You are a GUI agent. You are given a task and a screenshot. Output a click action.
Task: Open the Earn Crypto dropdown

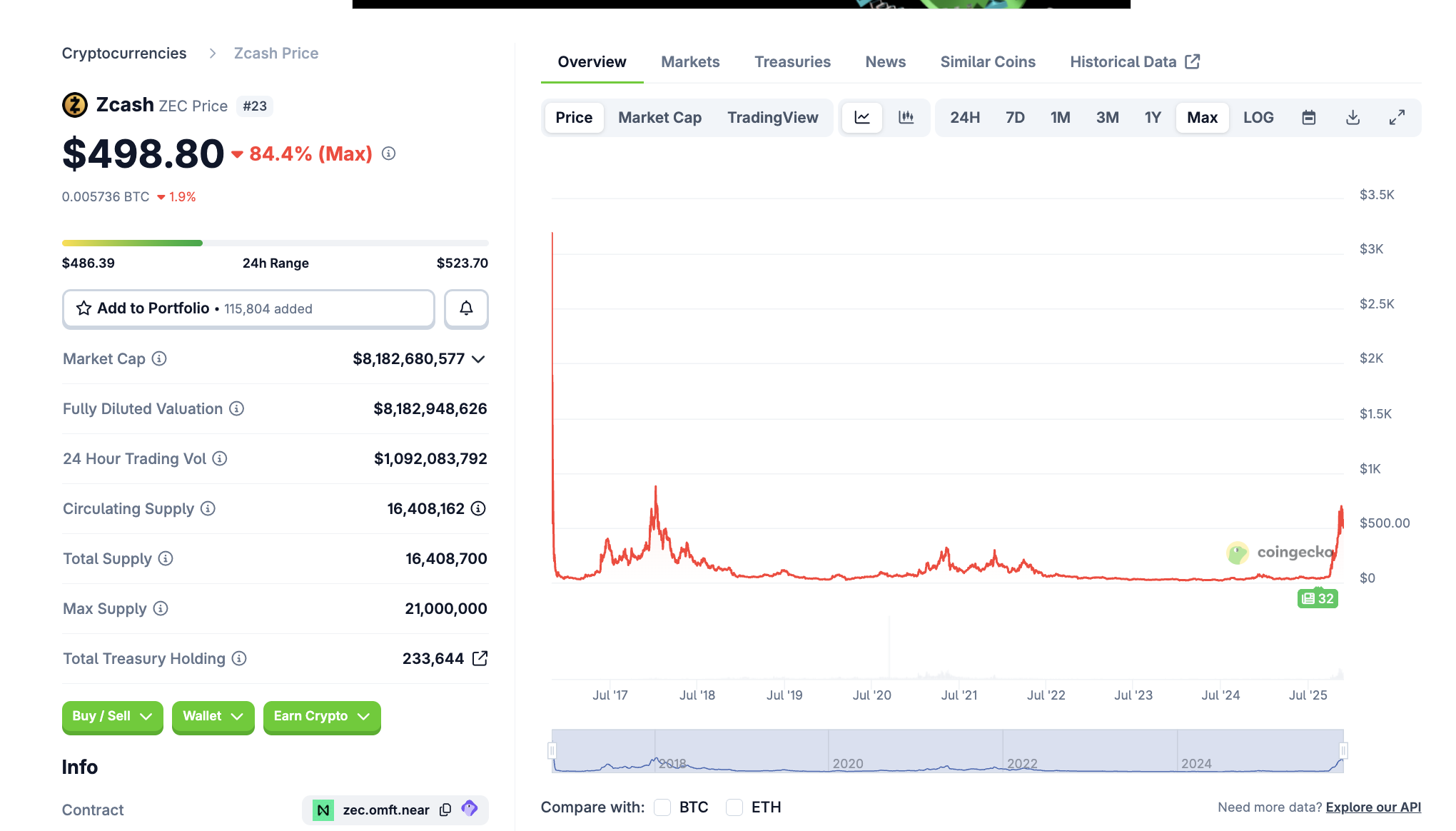321,716
